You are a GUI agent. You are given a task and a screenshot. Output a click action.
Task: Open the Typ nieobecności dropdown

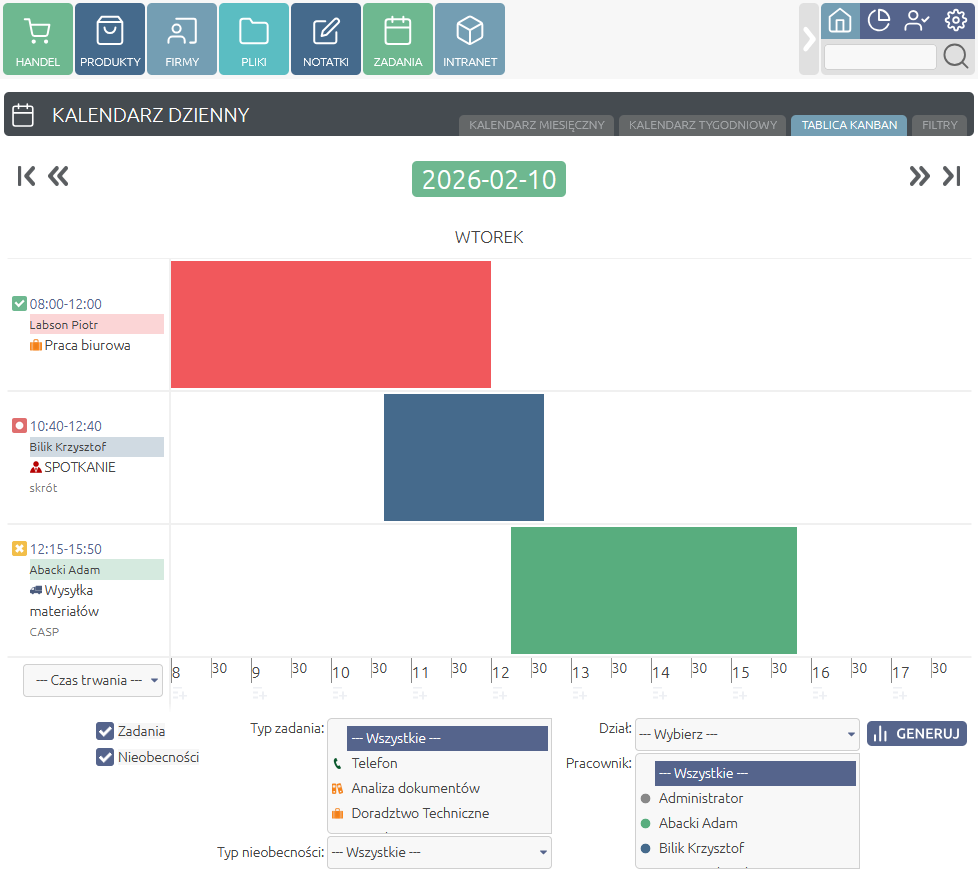click(x=439, y=852)
